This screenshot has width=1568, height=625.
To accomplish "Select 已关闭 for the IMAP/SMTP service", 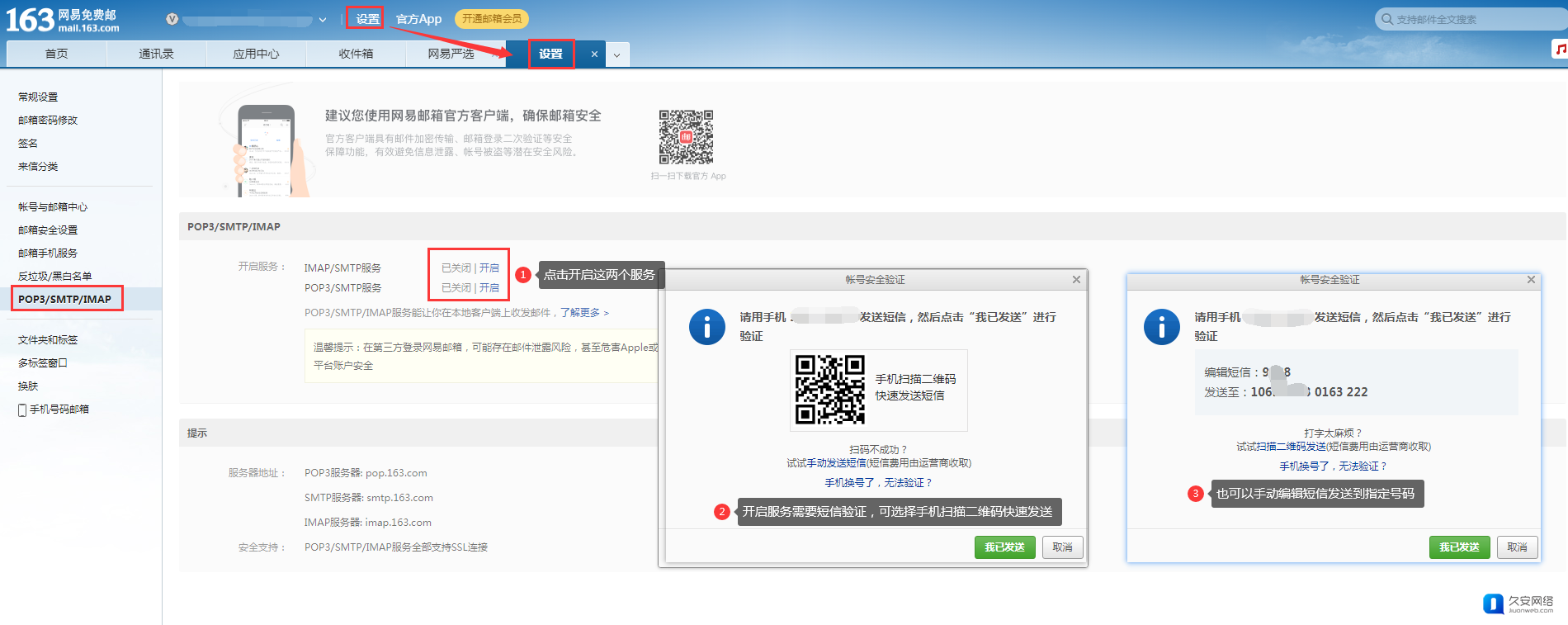I will 456,268.
